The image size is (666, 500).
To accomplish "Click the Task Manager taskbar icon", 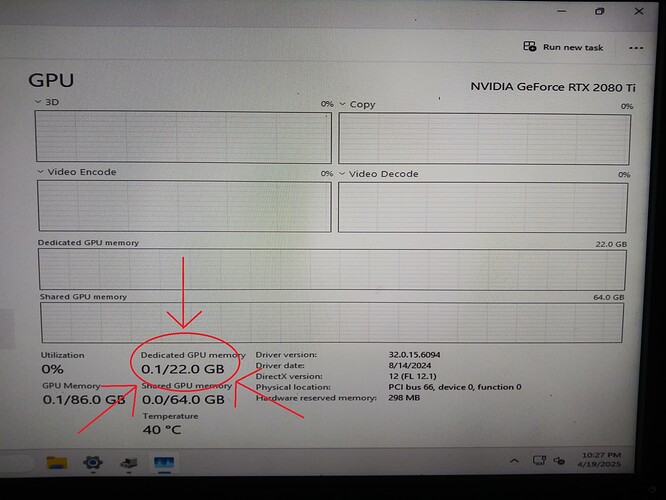I will tap(164, 463).
